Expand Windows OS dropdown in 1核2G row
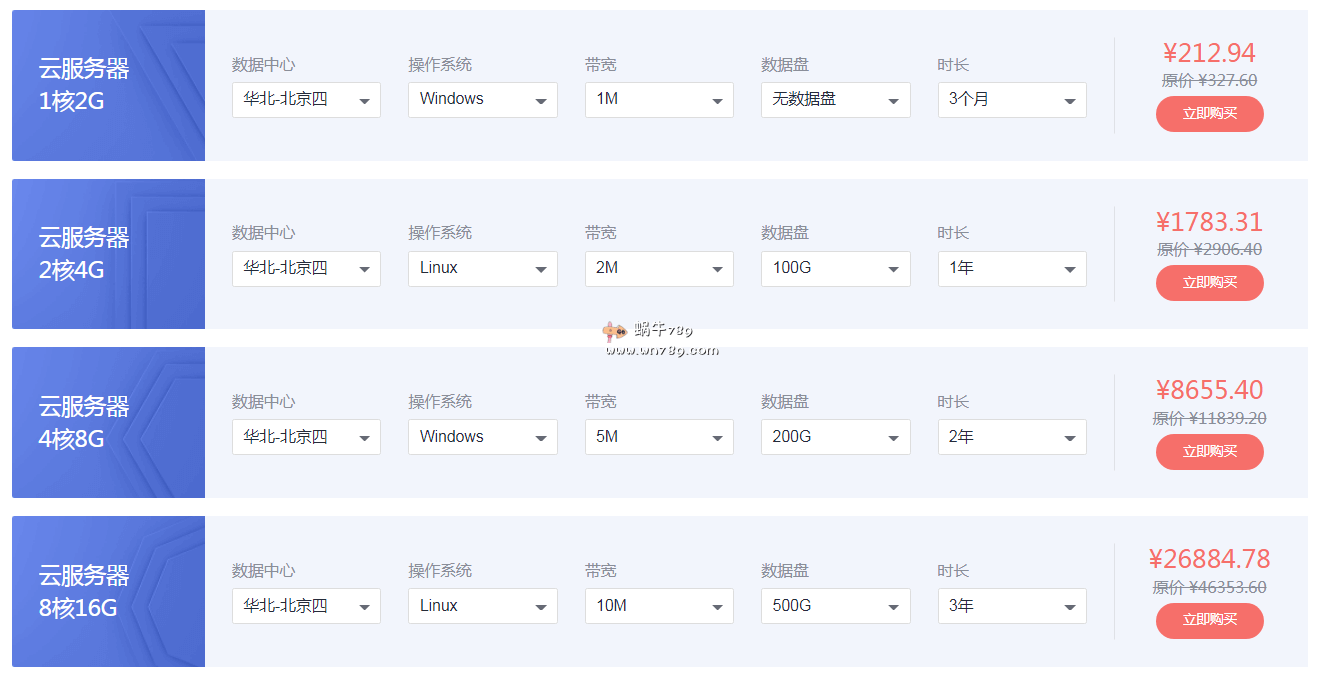1321x678 pixels. [482, 100]
